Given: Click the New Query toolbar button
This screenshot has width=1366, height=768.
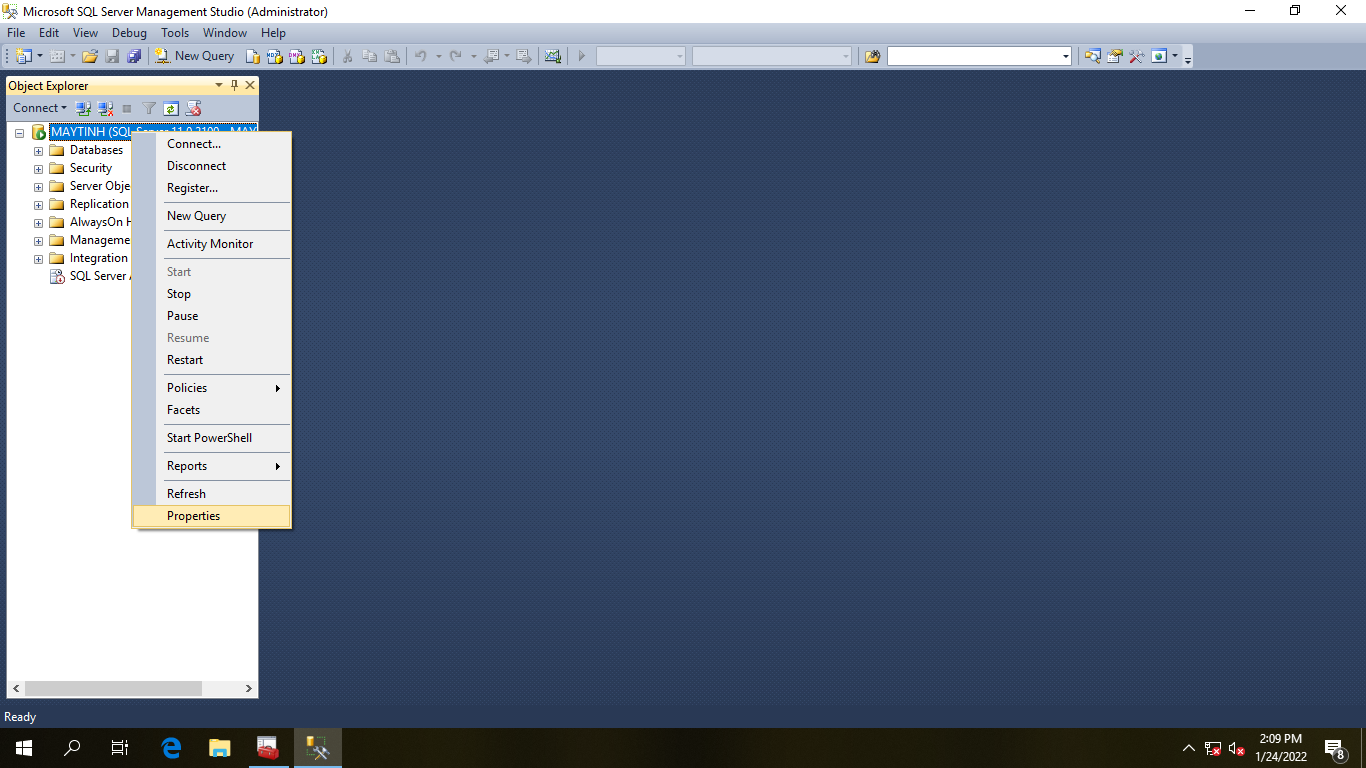Looking at the screenshot, I should point(195,56).
